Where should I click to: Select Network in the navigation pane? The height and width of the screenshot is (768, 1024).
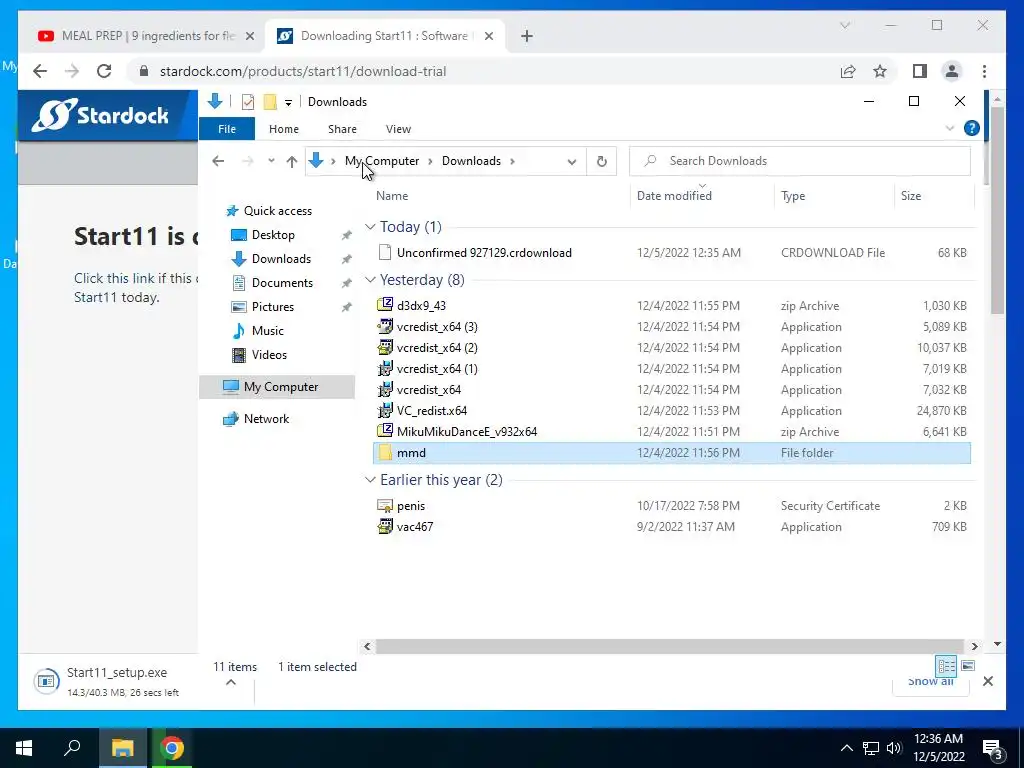point(266,419)
